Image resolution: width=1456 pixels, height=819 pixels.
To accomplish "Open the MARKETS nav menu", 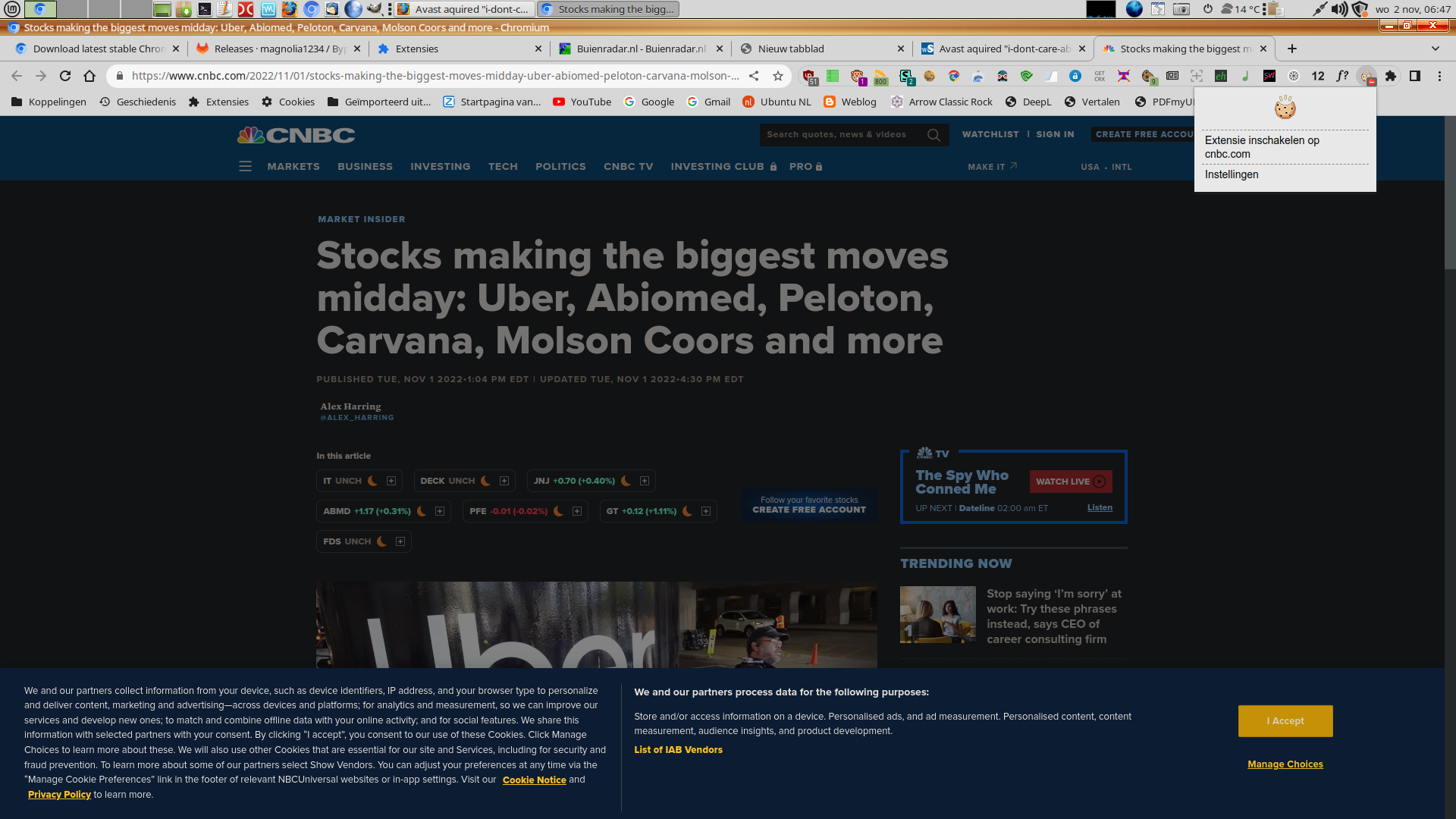I will [293, 167].
